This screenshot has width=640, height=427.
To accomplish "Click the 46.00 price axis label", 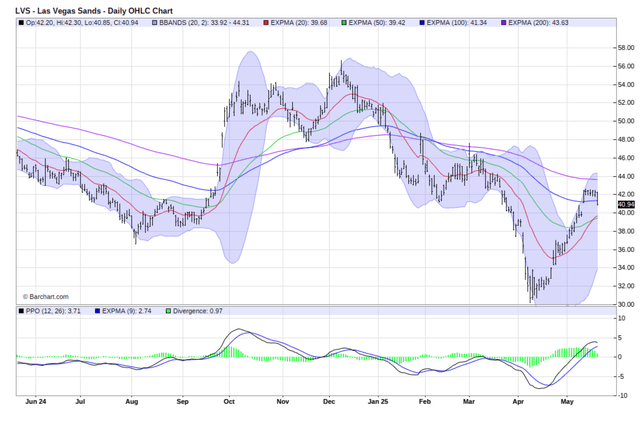I will point(626,158).
